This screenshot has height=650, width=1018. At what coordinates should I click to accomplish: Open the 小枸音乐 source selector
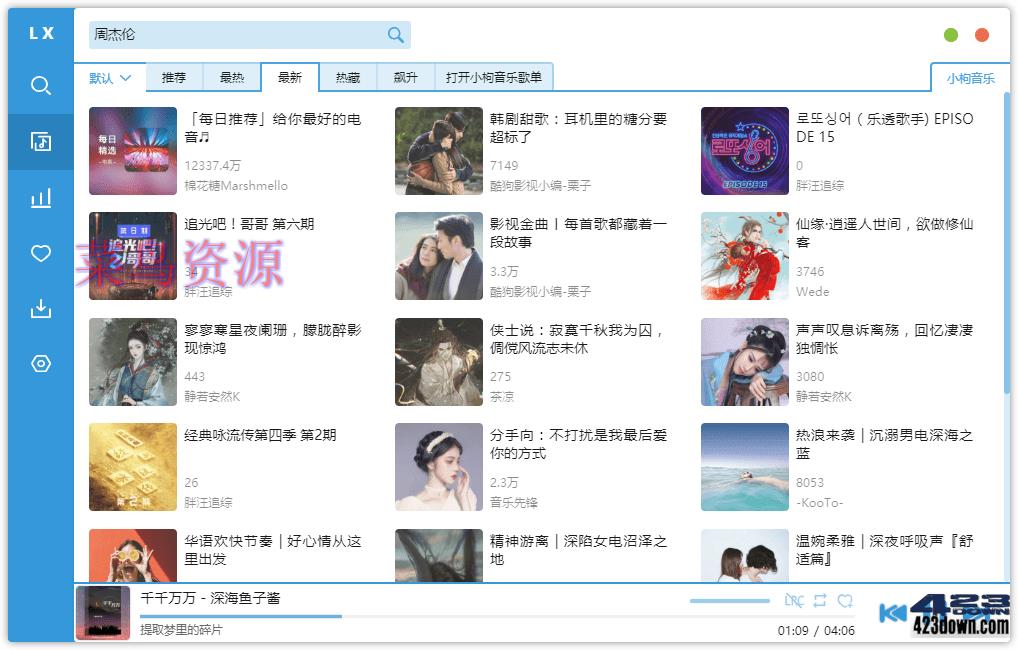click(x=968, y=77)
